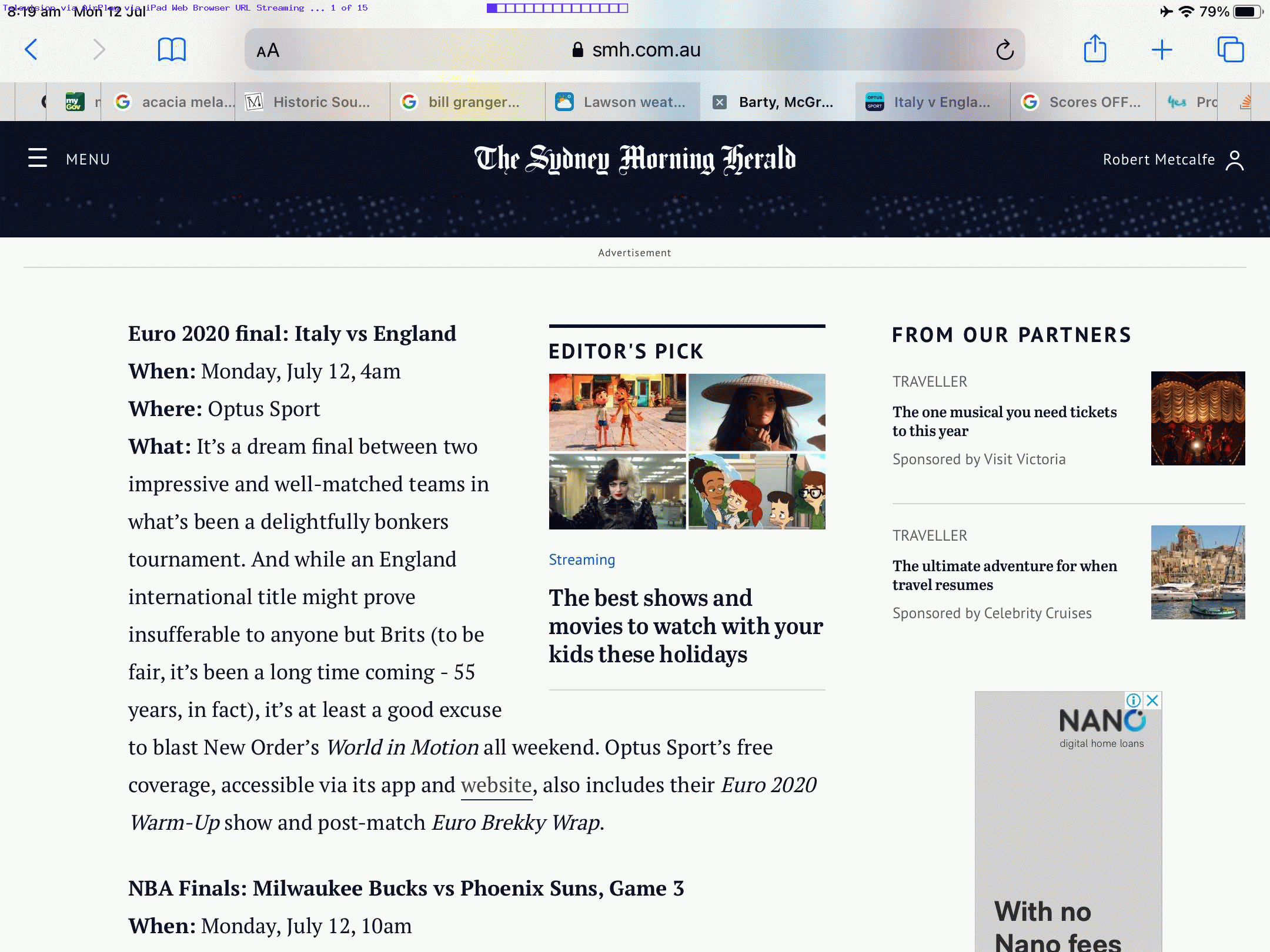Switch to the acacia mela... tab

click(x=168, y=102)
